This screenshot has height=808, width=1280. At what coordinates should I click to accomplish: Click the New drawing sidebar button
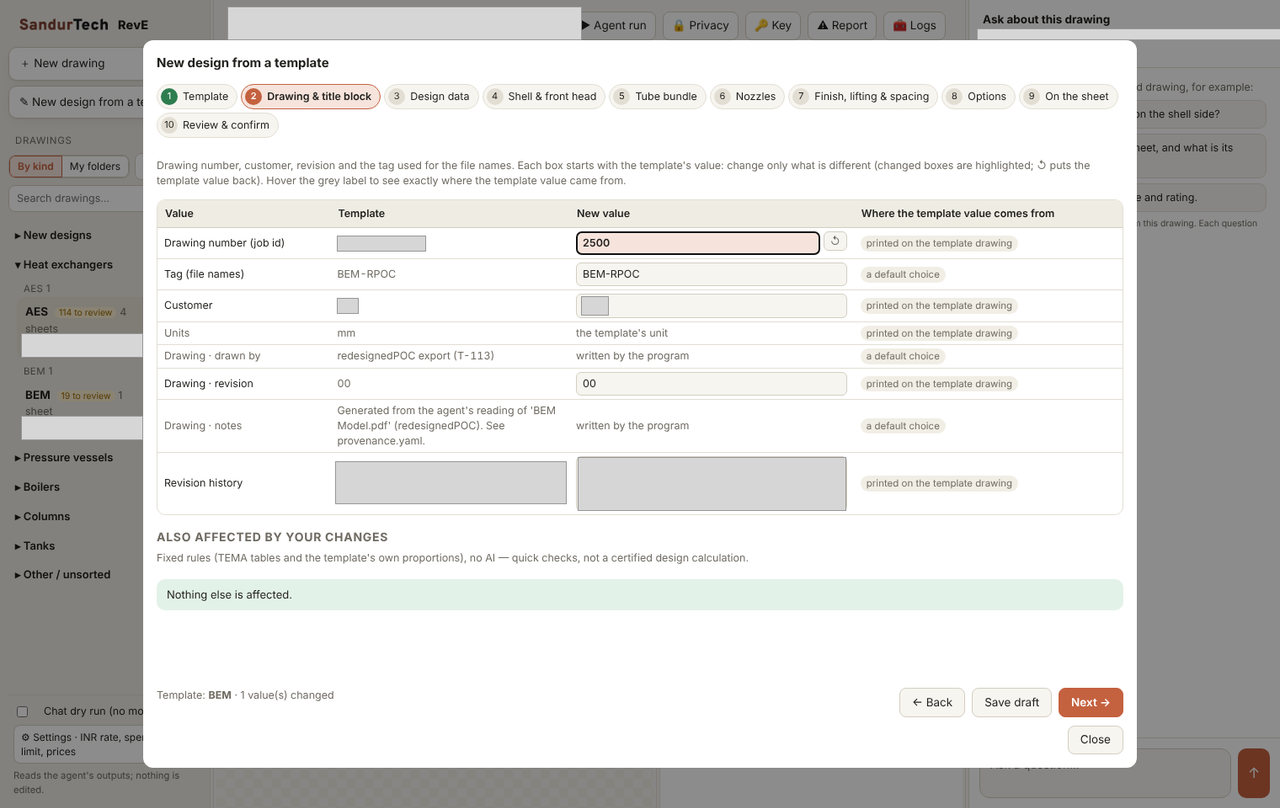[76, 63]
